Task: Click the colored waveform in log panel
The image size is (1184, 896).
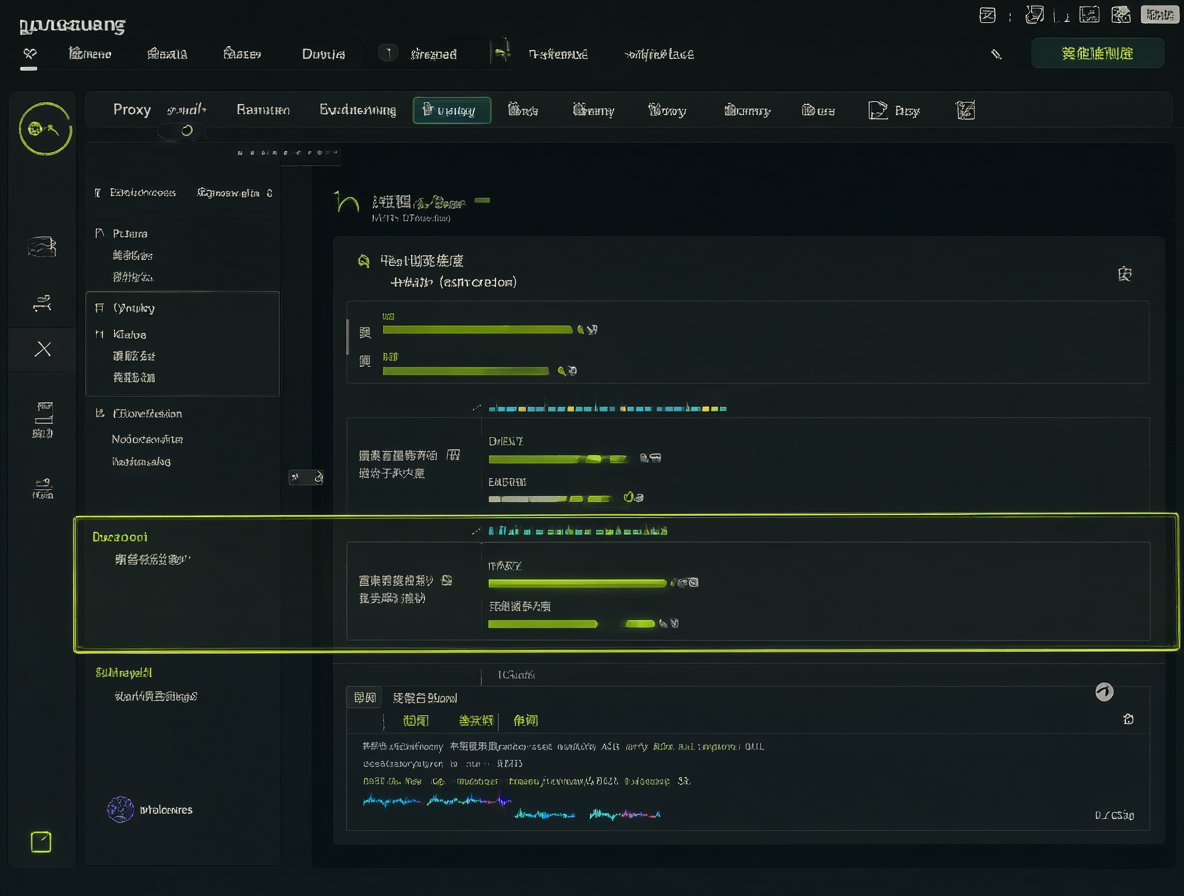Action: 512,806
